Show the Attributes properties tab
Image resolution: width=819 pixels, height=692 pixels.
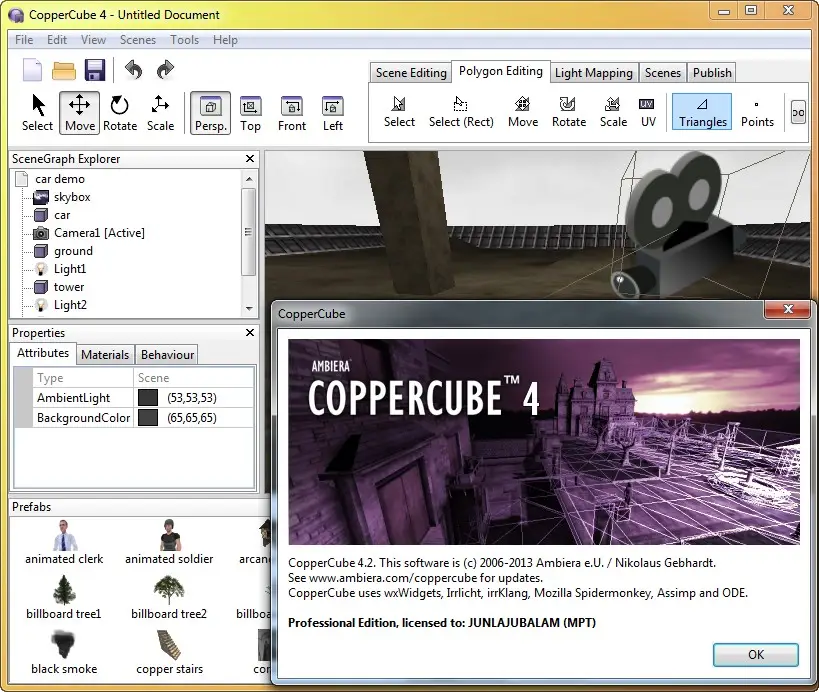[x=43, y=353]
